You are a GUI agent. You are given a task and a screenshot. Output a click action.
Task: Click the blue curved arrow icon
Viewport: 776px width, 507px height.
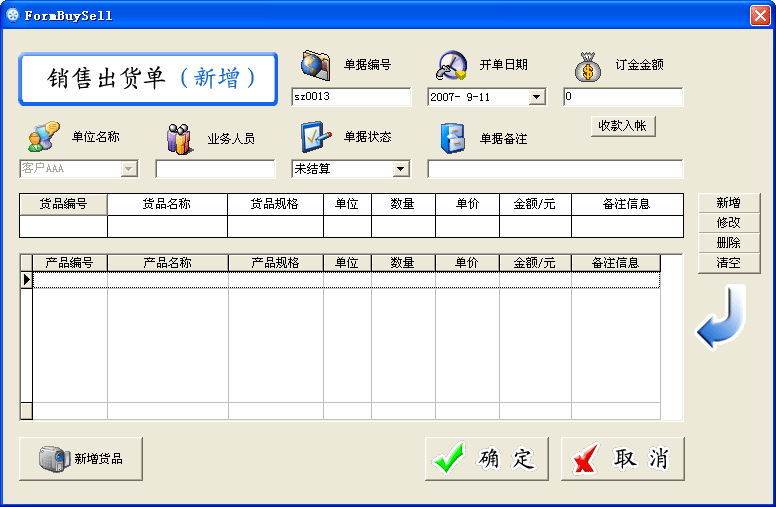720,318
